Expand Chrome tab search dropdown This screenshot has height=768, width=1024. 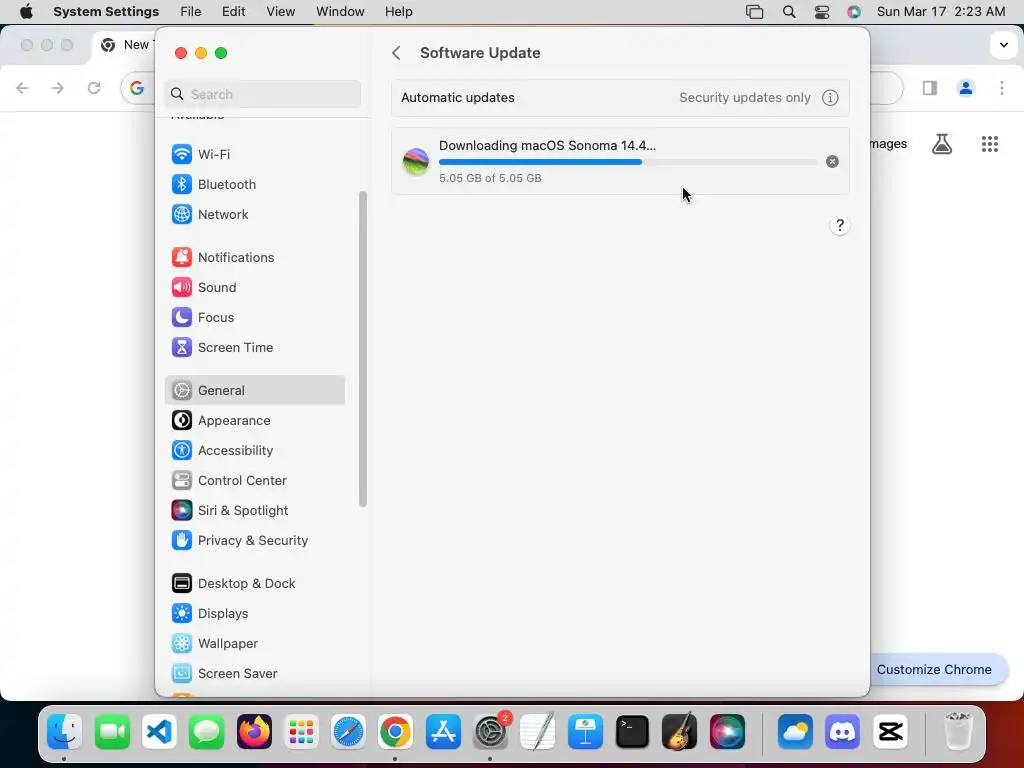click(1004, 45)
